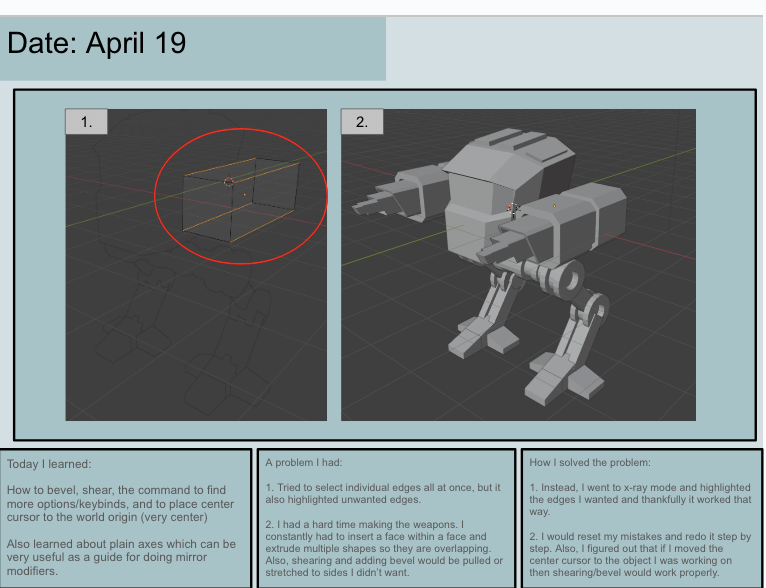Click the paragraph starting "2. I had a hard time"
The width and height of the screenshot is (766, 588).
(384, 548)
